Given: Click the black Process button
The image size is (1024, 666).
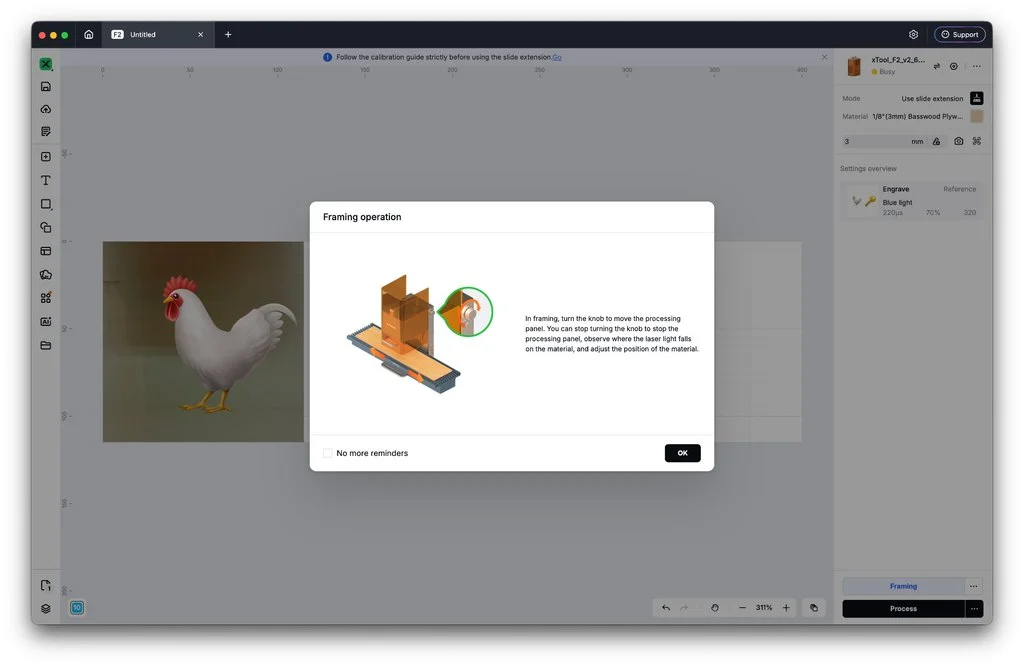Looking at the screenshot, I should [903, 609].
